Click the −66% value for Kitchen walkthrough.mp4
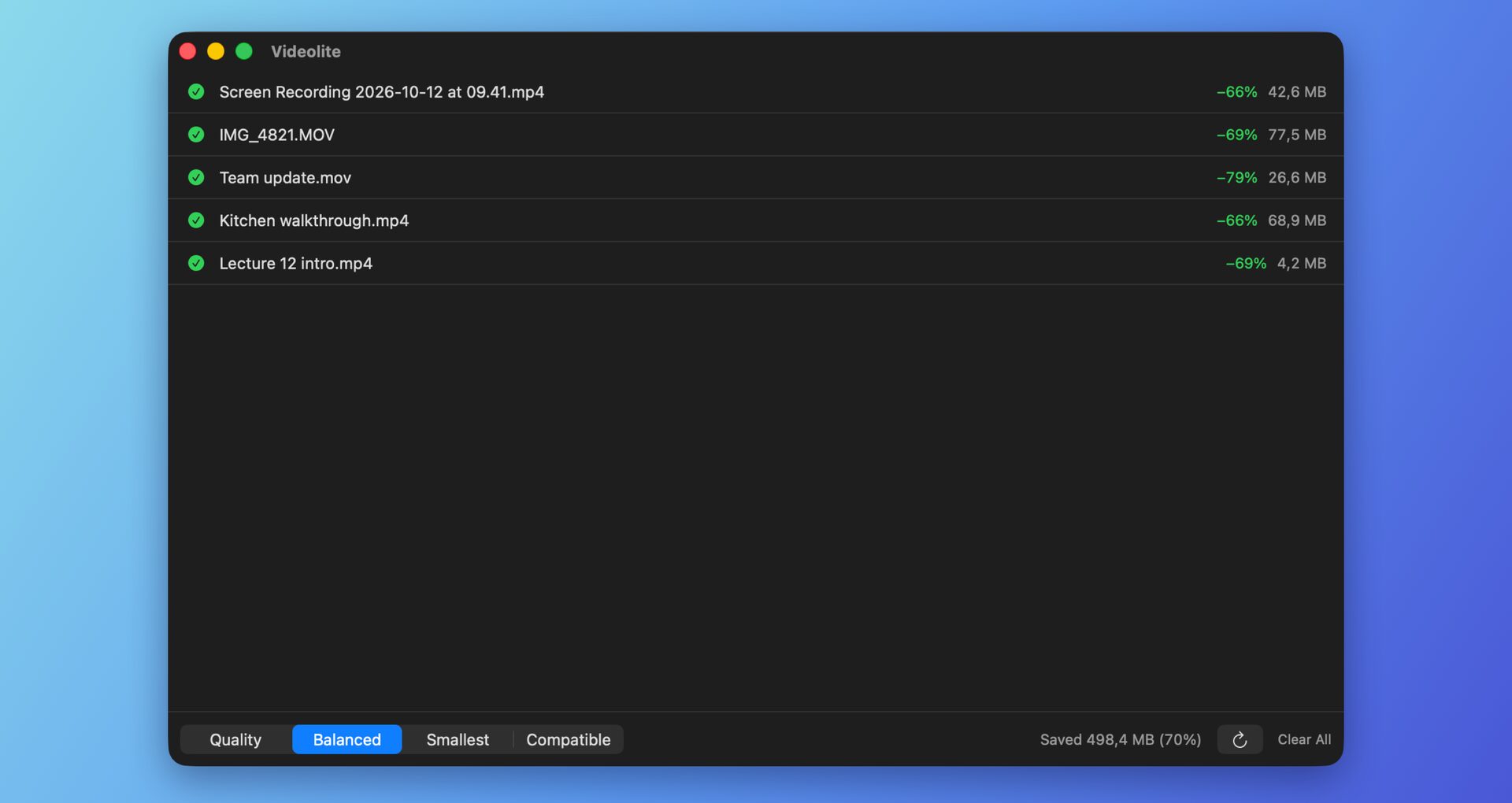This screenshot has height=803, width=1512. pos(1236,220)
